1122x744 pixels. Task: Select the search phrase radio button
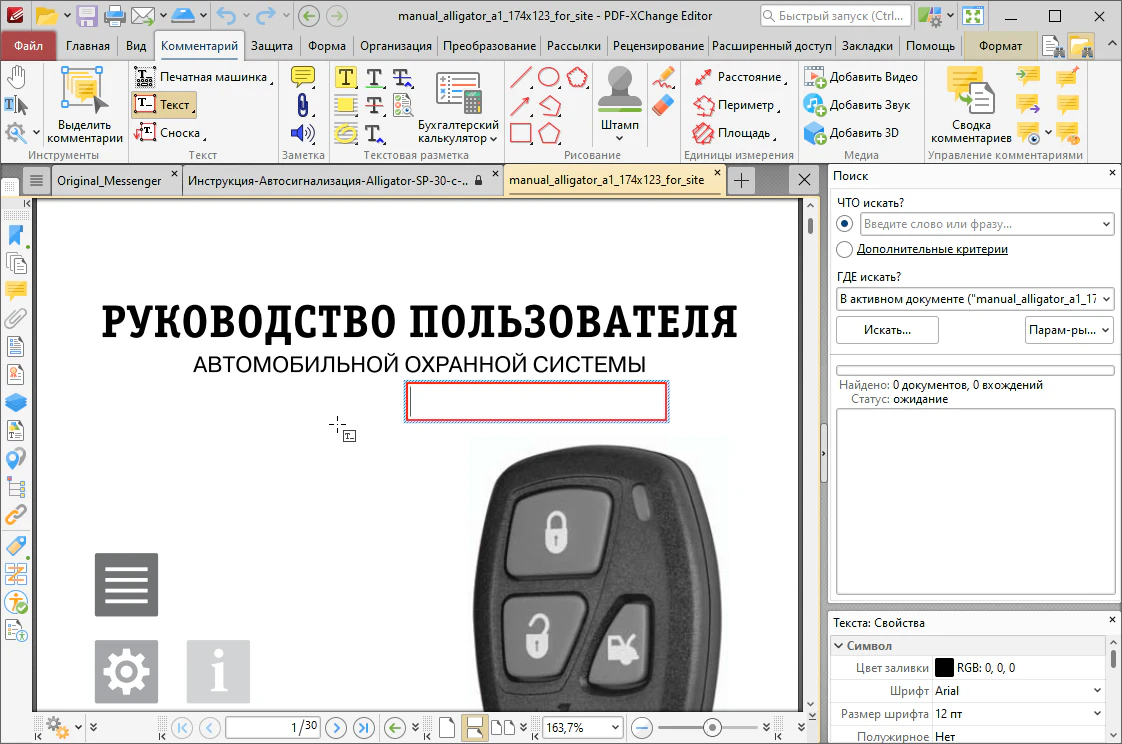[846, 224]
